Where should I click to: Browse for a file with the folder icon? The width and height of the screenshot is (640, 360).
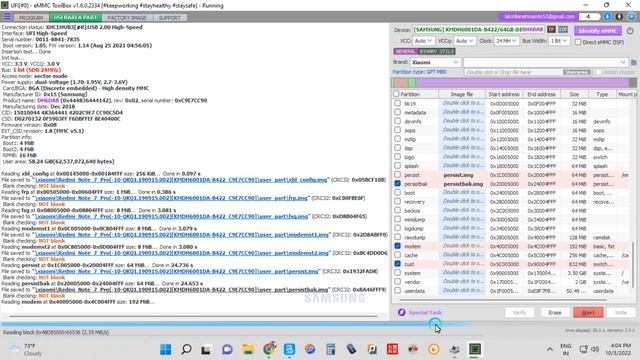point(633,62)
